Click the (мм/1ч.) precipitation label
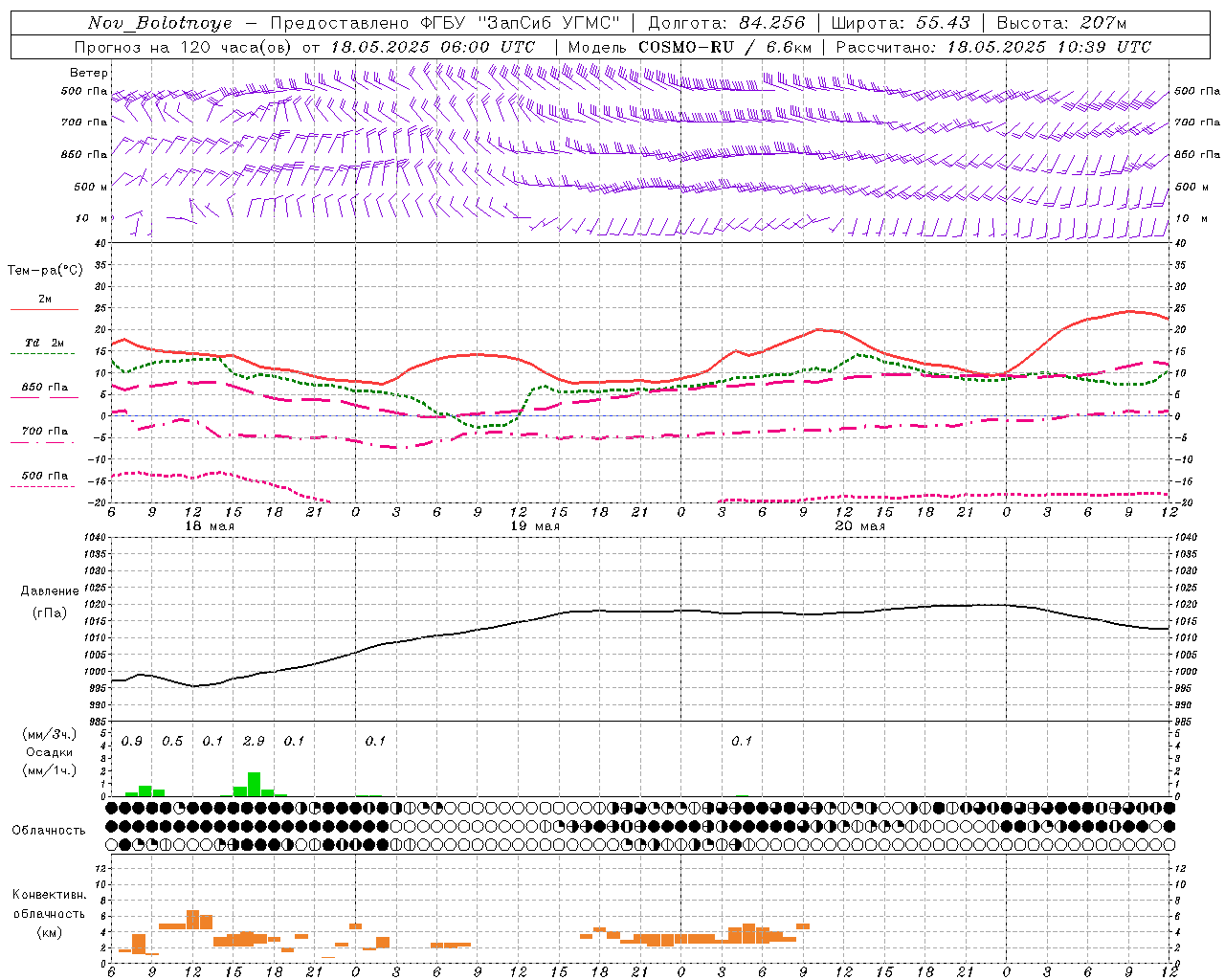 click(x=49, y=770)
